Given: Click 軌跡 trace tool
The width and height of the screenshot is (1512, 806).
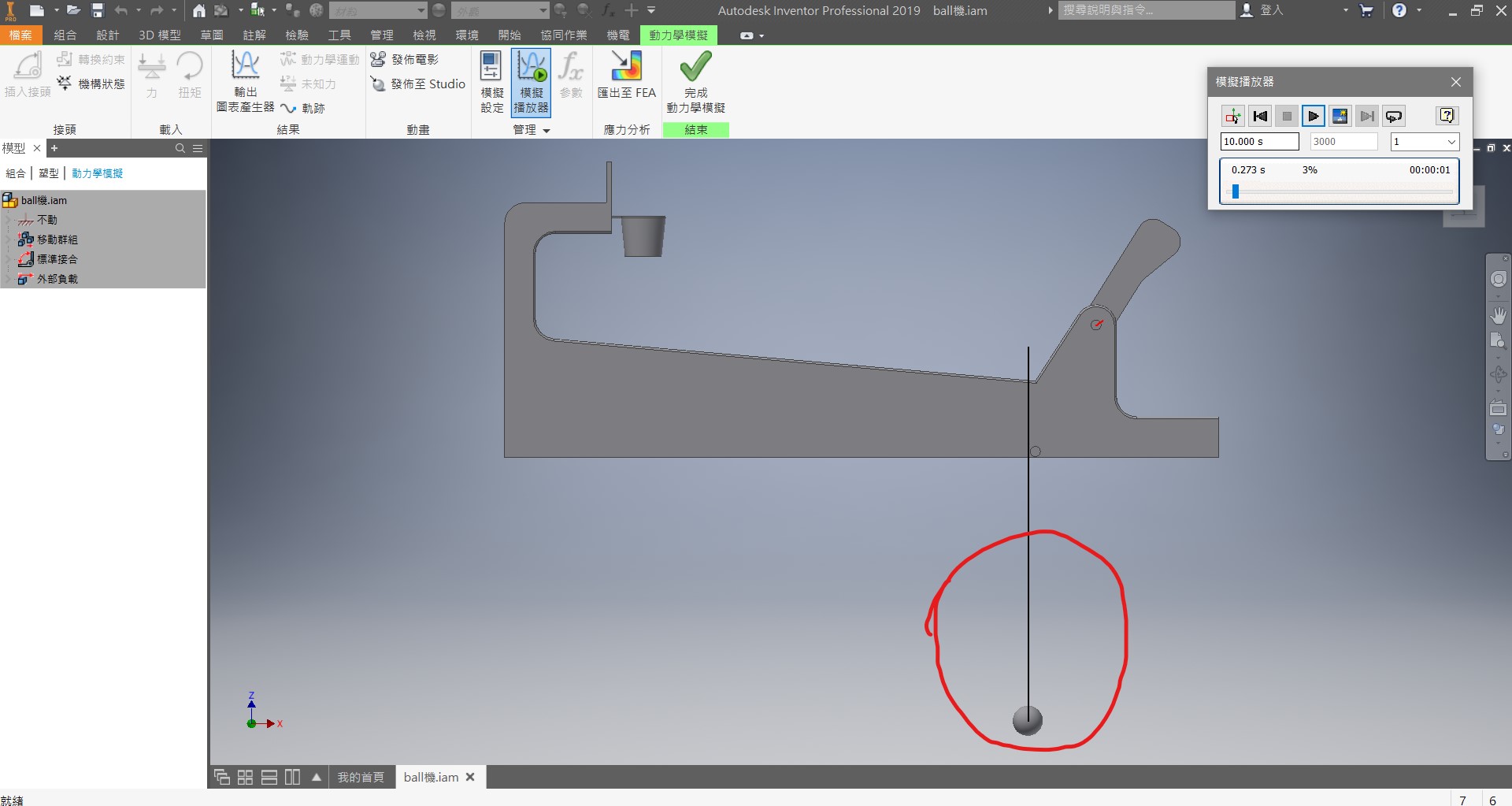Looking at the screenshot, I should 303,108.
